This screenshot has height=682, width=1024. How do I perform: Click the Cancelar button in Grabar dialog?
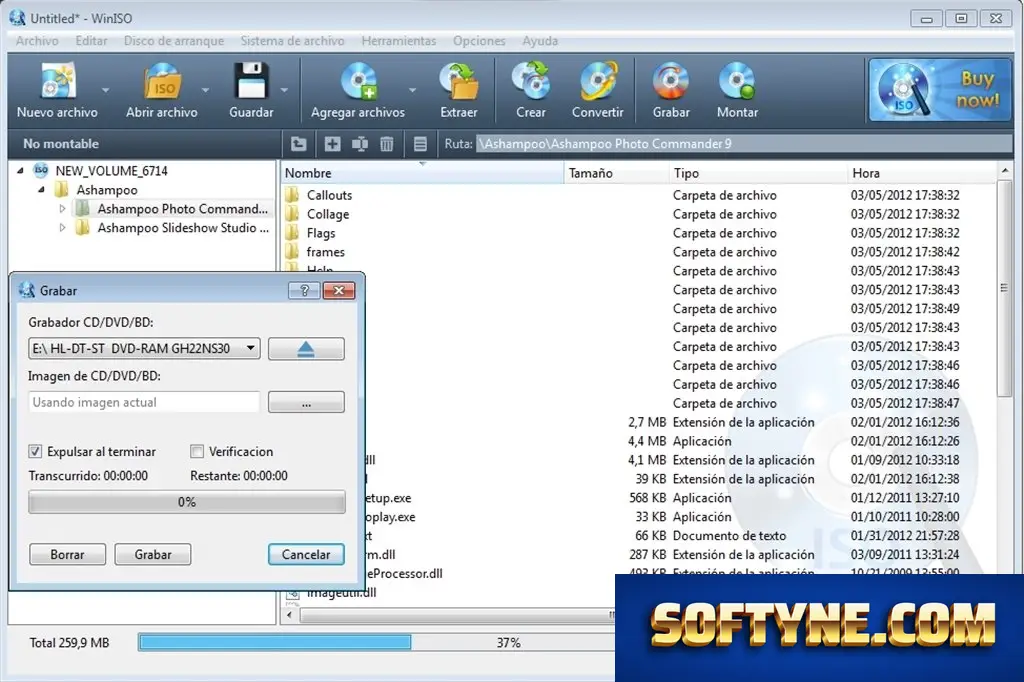coord(306,555)
